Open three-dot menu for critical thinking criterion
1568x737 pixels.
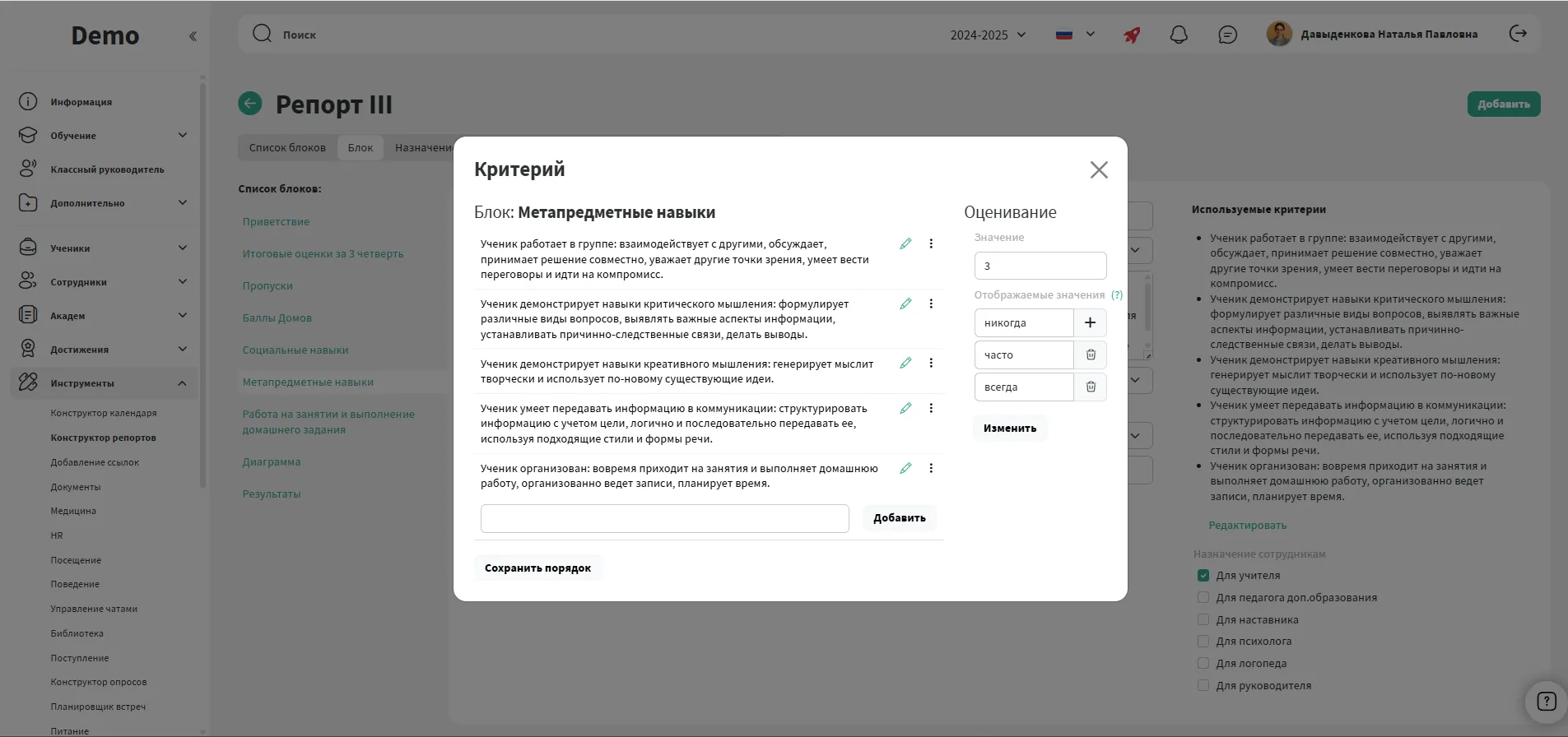click(x=931, y=304)
